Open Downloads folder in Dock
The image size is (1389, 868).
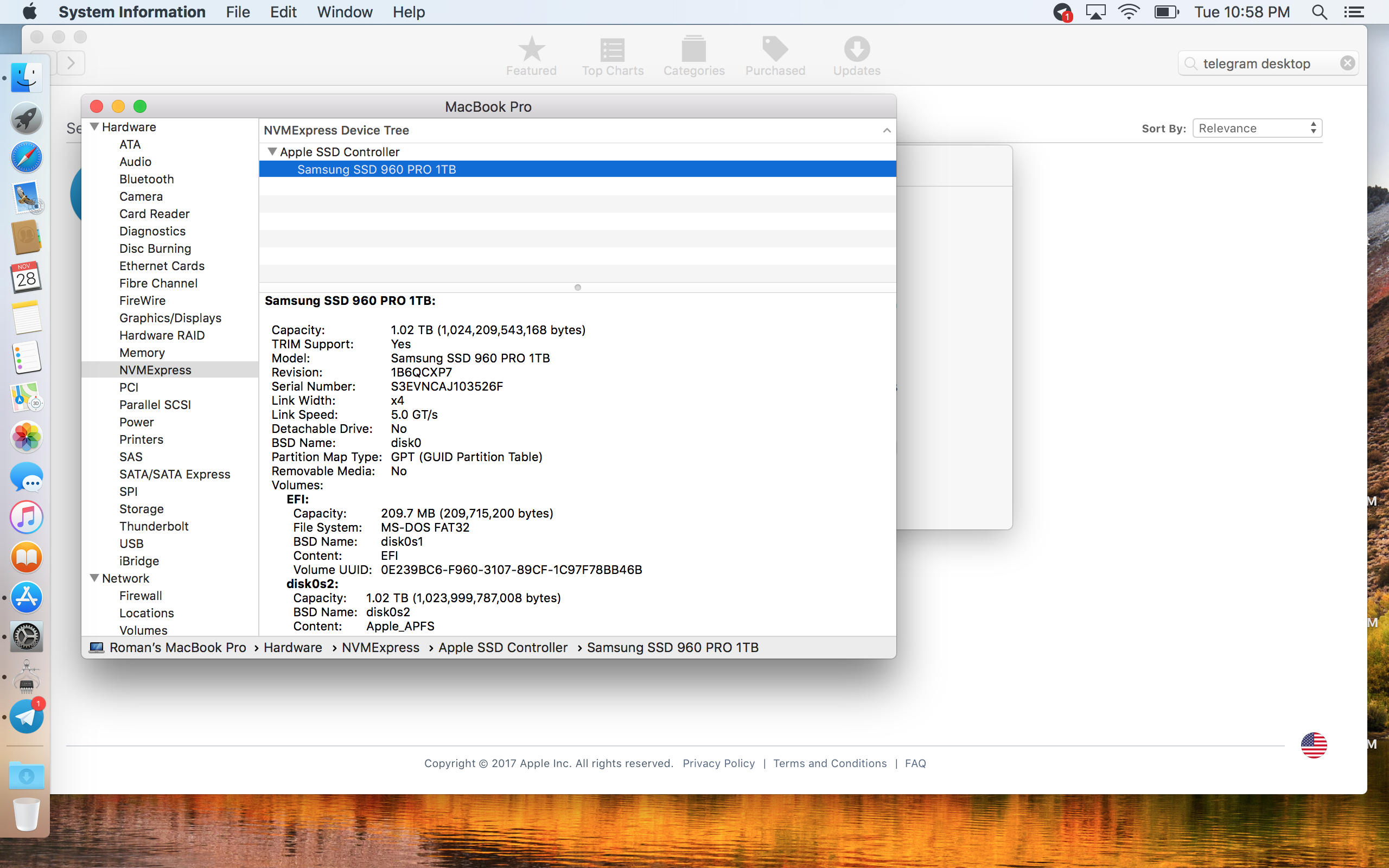[x=27, y=776]
